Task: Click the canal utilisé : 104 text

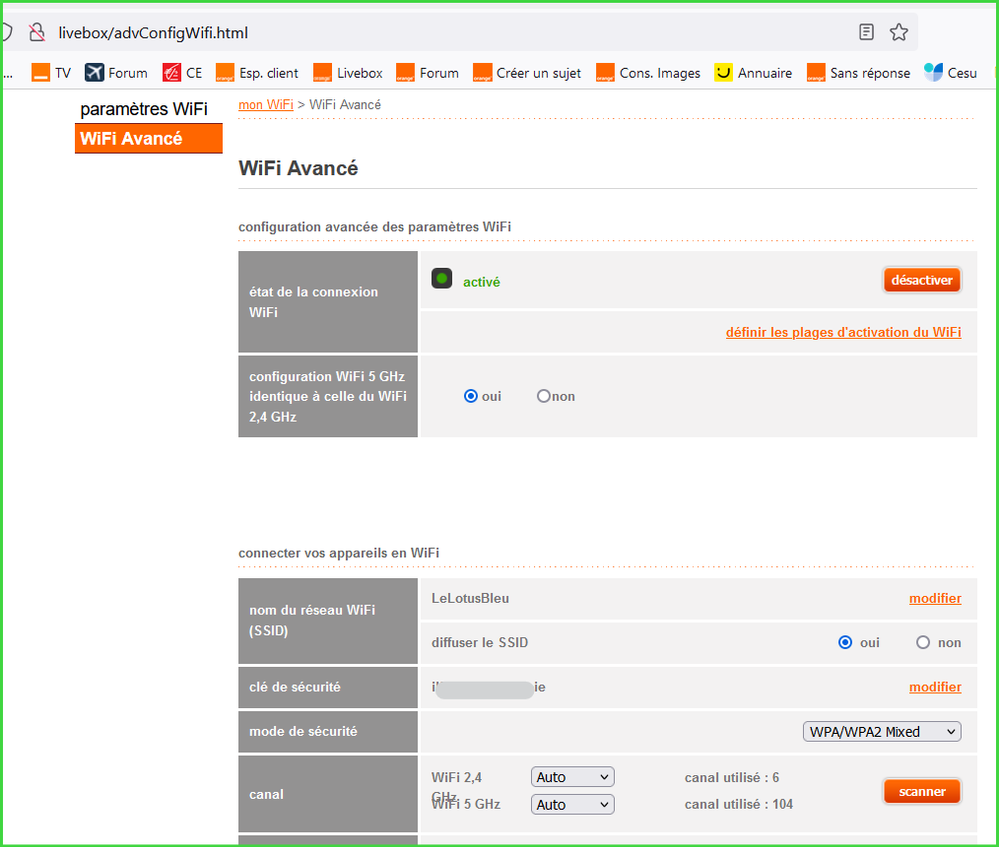Action: (x=738, y=804)
